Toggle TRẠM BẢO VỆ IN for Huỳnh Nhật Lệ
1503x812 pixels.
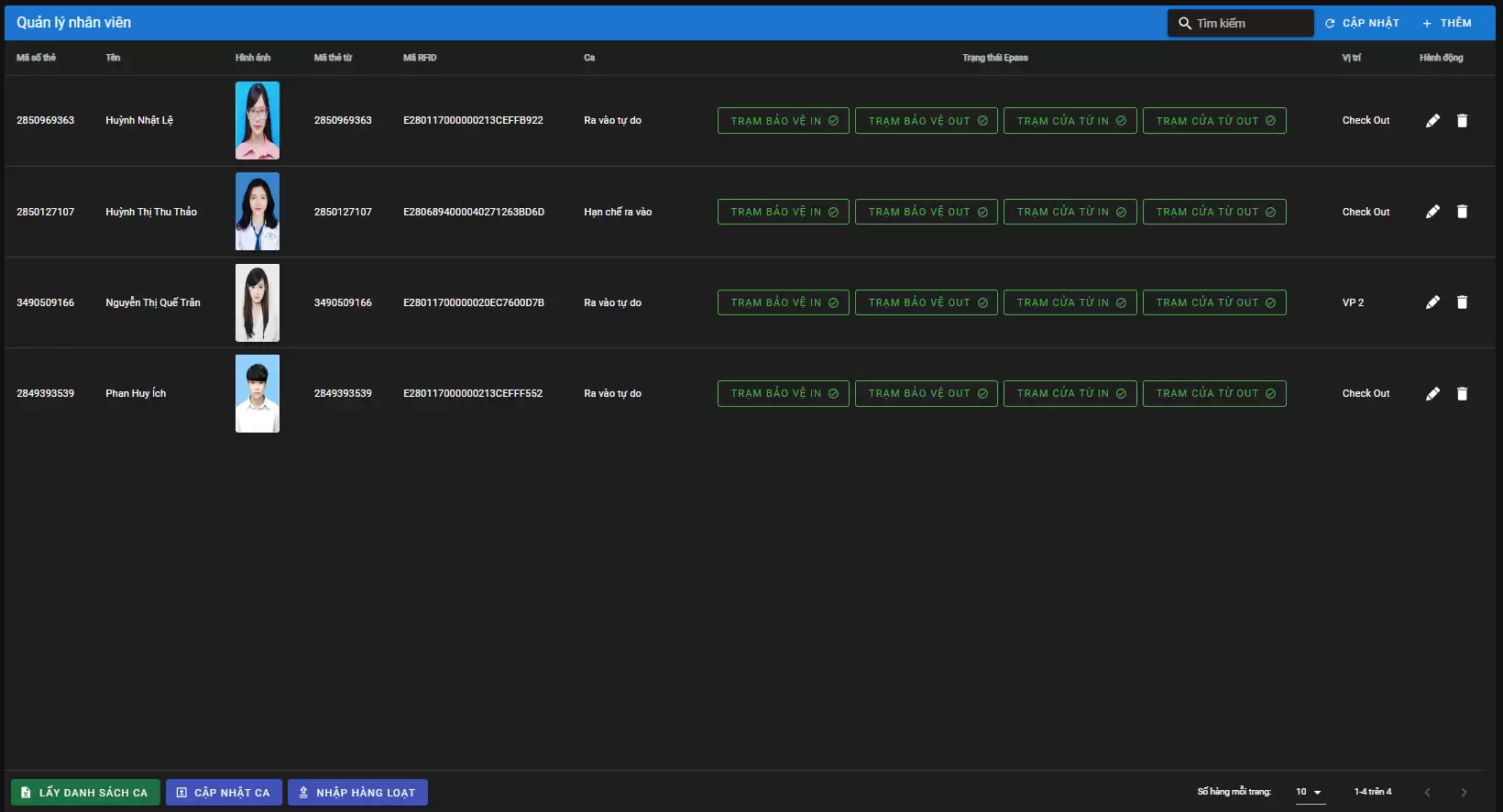coord(783,121)
